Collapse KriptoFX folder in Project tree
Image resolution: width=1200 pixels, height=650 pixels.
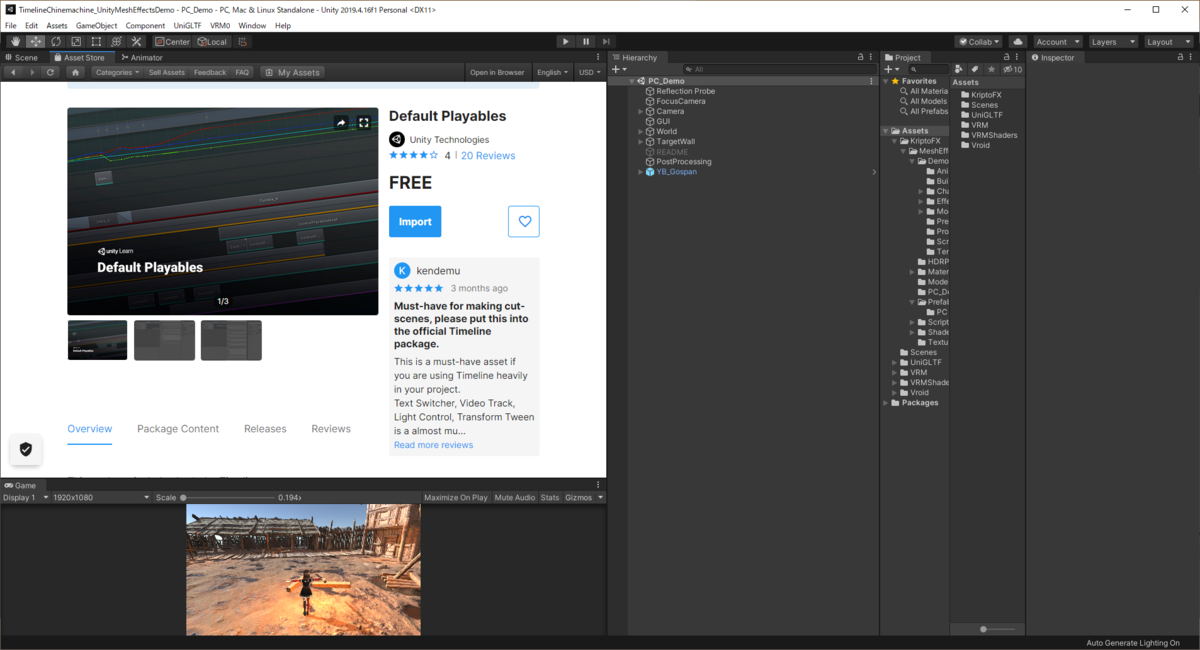[896, 141]
